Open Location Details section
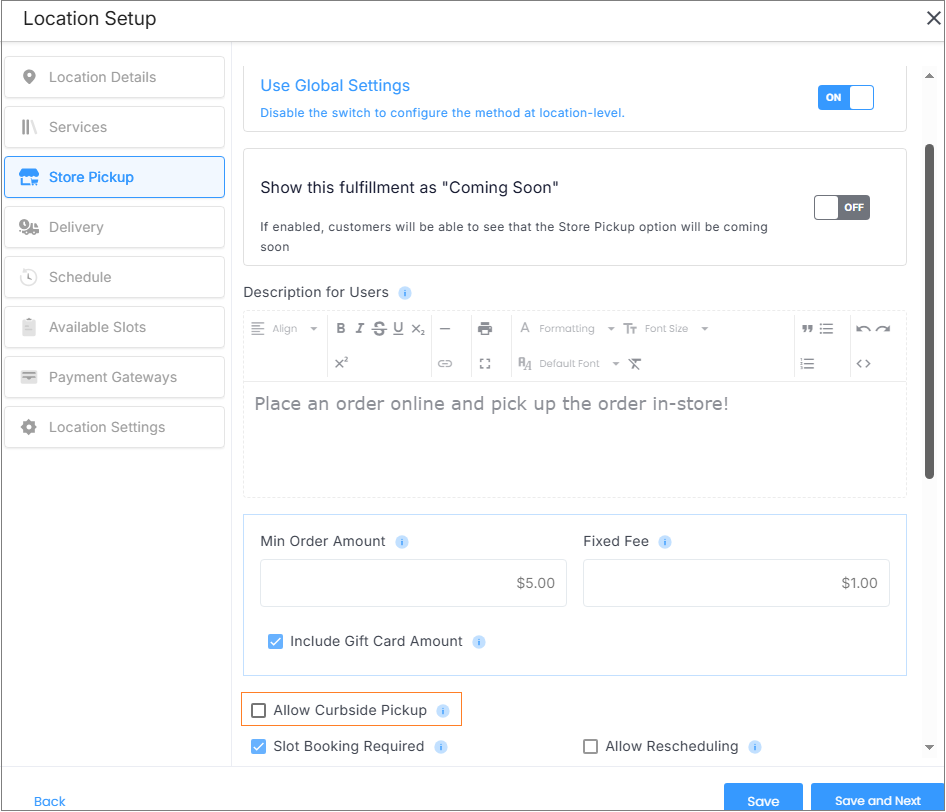This screenshot has width=946, height=812. [x=115, y=77]
